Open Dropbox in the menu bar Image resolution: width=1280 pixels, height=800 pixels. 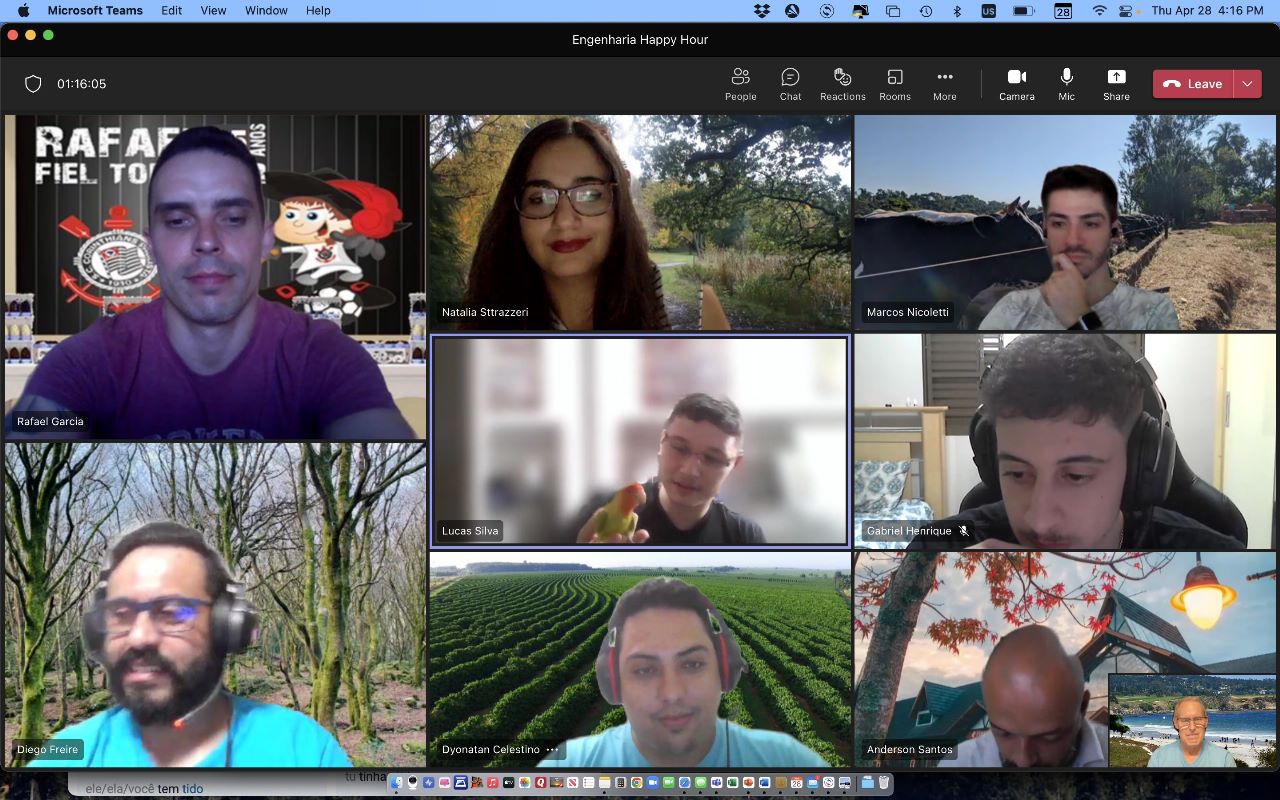[762, 11]
